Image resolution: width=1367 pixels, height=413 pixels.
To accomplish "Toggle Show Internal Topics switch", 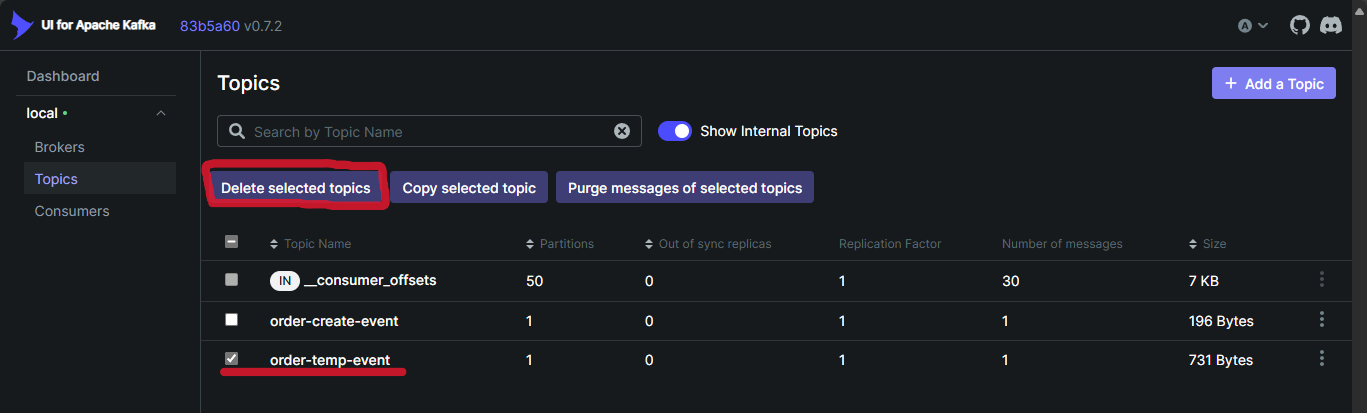I will pos(675,131).
